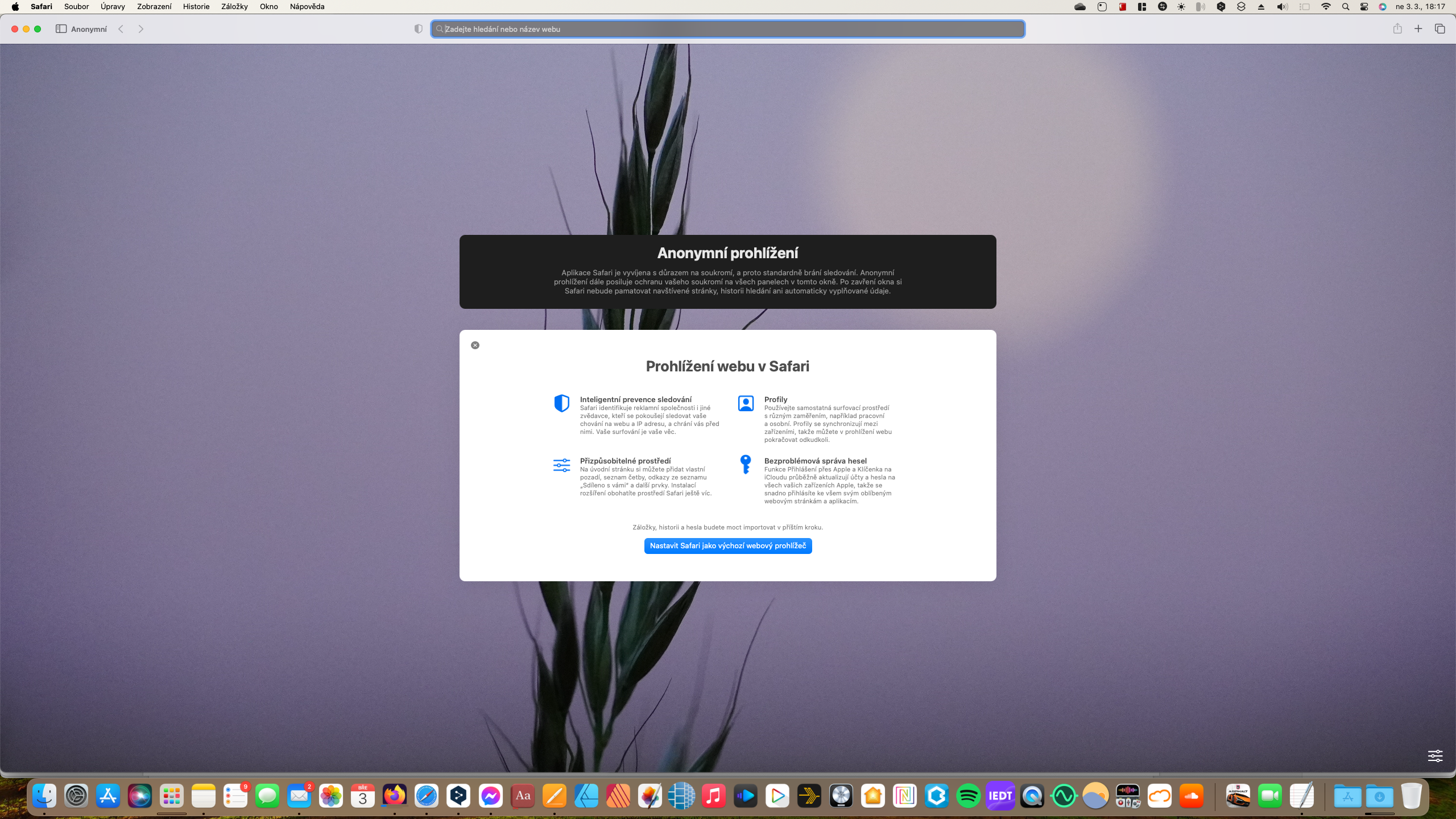The width and height of the screenshot is (1456, 819).
Task: Open the Anonymní tab group label
Action: click(89, 29)
